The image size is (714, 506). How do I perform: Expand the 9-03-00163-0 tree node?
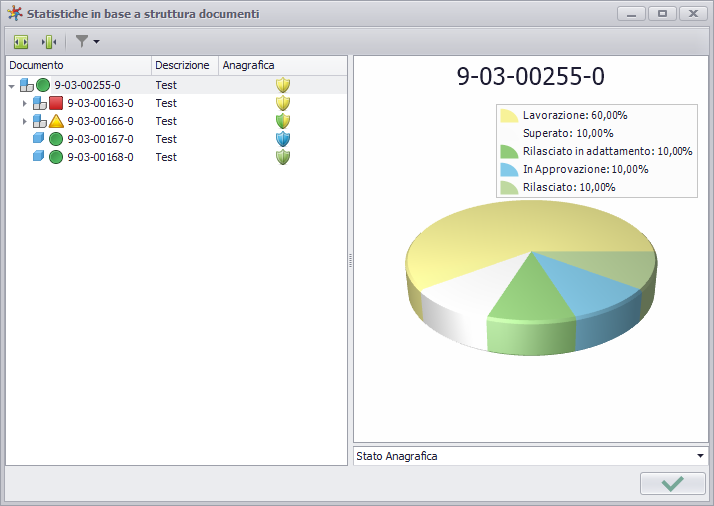point(25,103)
